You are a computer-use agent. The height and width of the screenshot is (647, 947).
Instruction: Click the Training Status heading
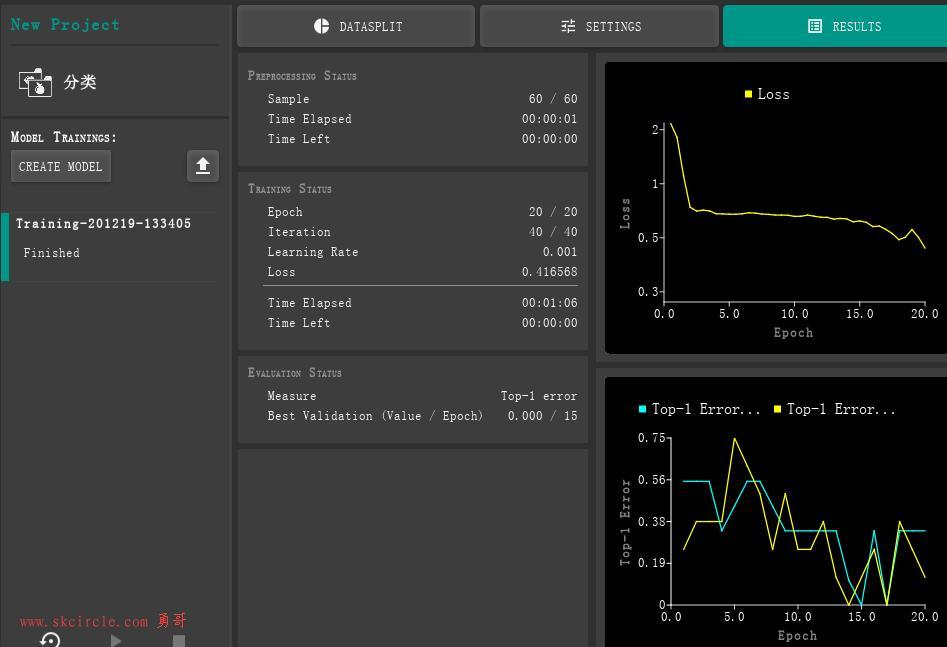[290, 188]
